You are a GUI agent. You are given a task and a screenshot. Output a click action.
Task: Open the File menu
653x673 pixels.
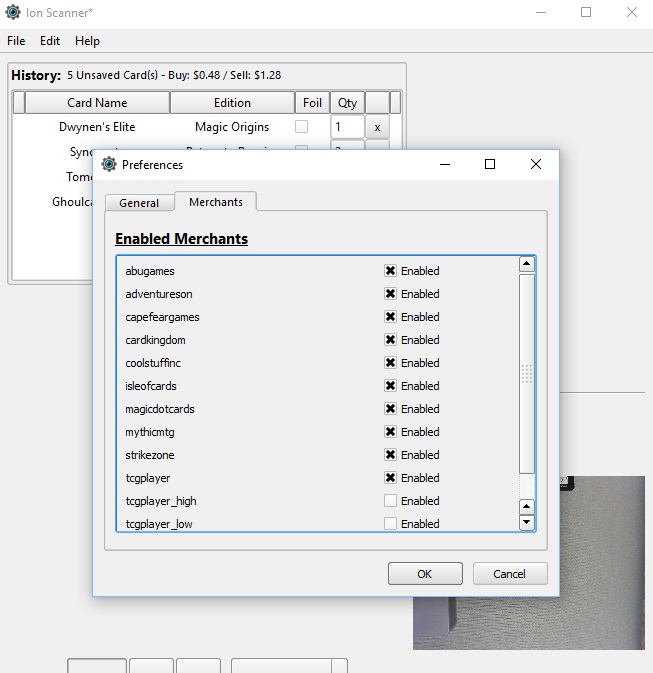tap(16, 41)
